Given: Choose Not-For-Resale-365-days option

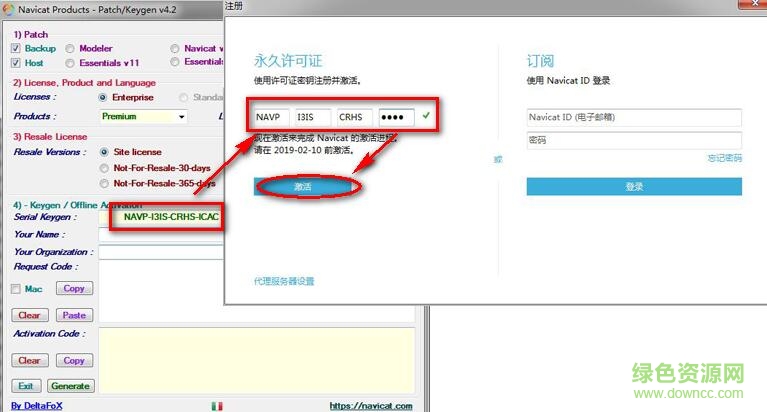Looking at the screenshot, I should [104, 183].
